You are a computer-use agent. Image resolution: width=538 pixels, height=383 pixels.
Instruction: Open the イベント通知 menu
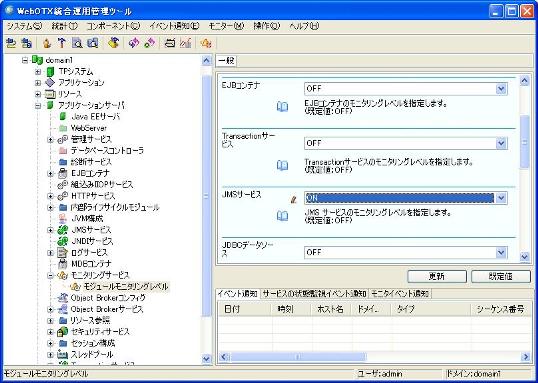[174, 26]
